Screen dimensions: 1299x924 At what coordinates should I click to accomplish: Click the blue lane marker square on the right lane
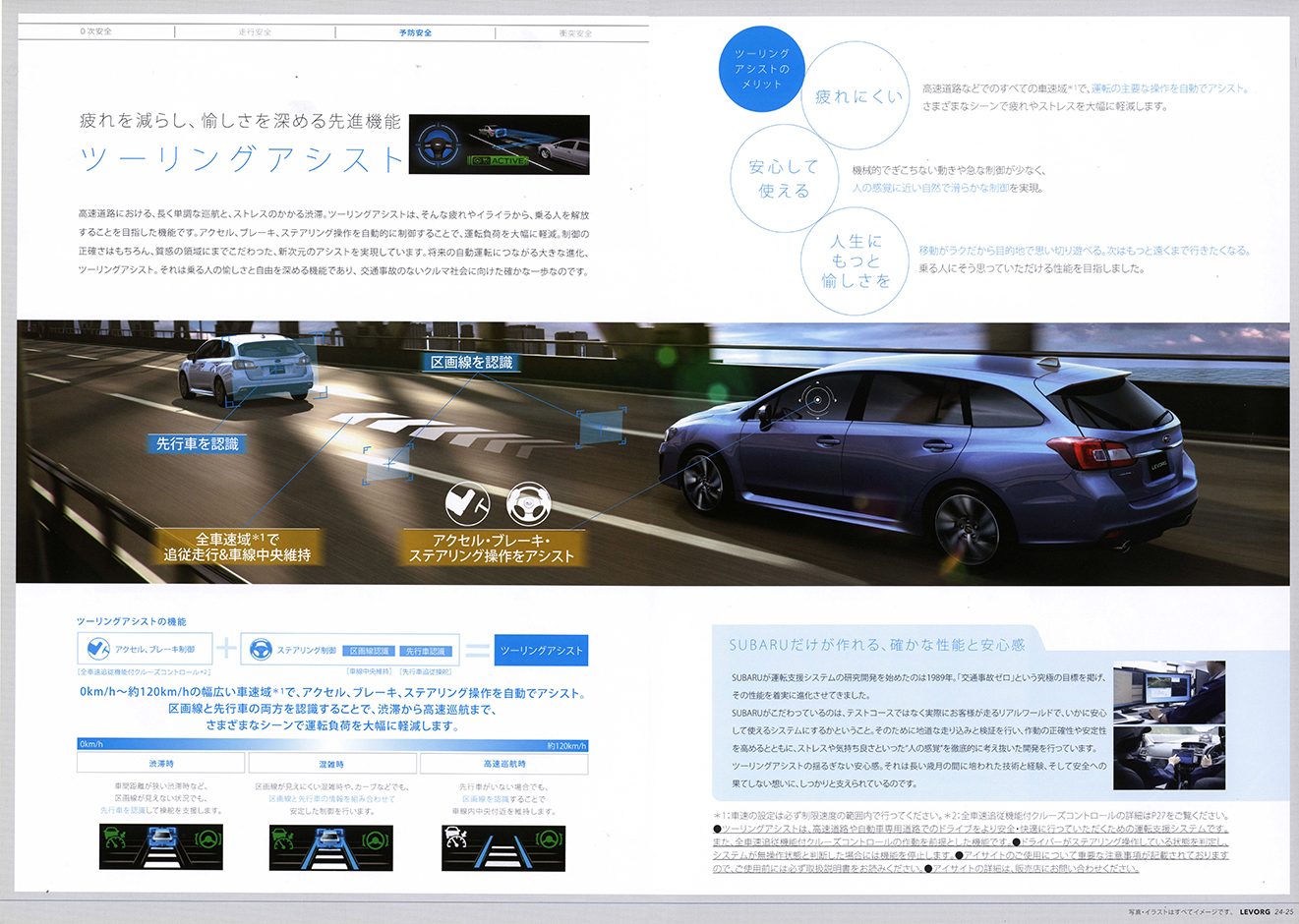click(602, 428)
